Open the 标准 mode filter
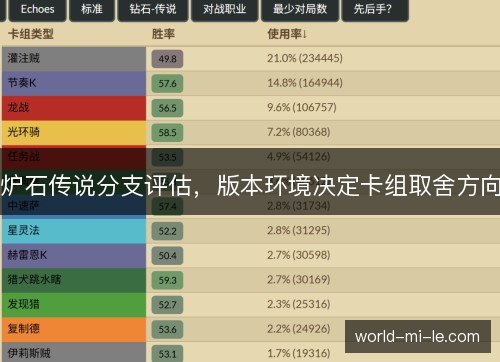 click(x=92, y=9)
